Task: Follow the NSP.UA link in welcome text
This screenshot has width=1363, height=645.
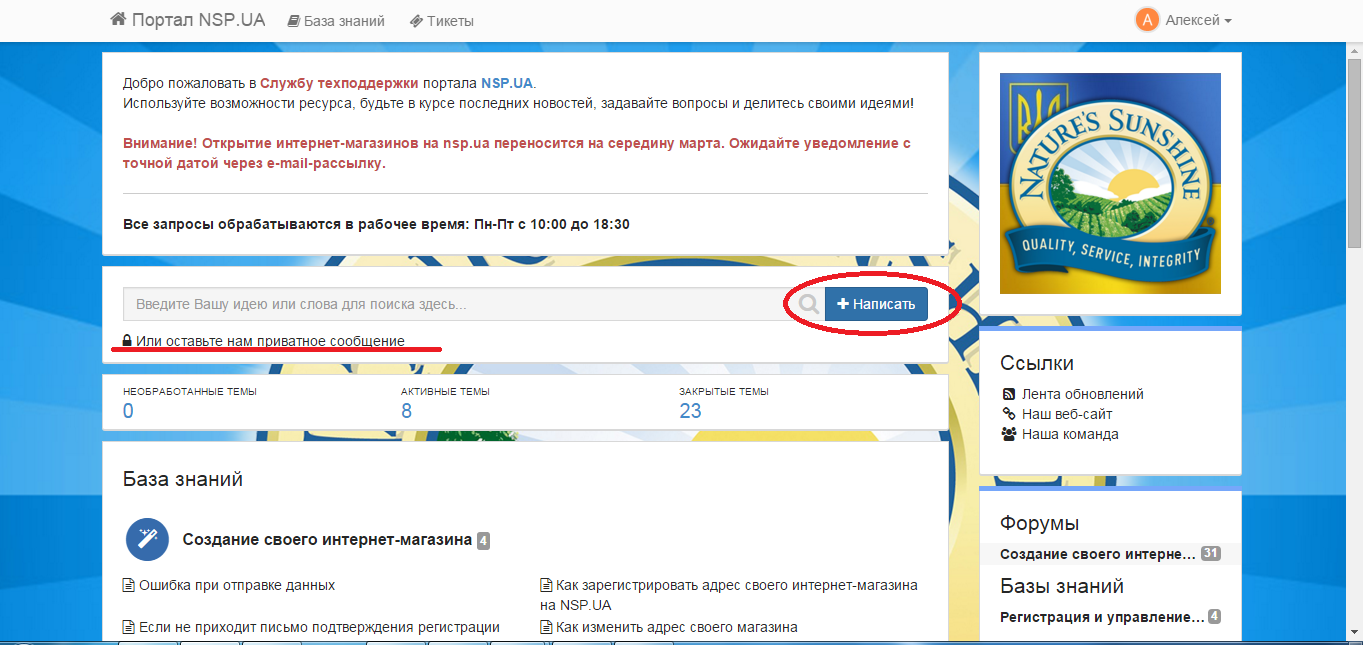Action: pos(507,83)
